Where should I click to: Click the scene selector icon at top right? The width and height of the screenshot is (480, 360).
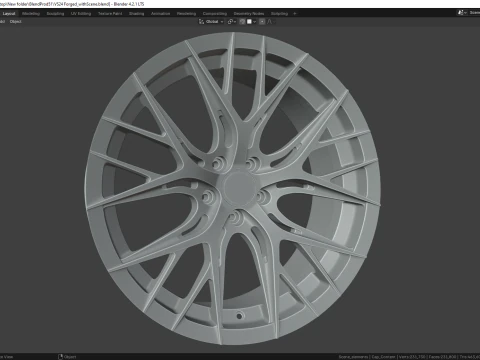[x=461, y=13]
